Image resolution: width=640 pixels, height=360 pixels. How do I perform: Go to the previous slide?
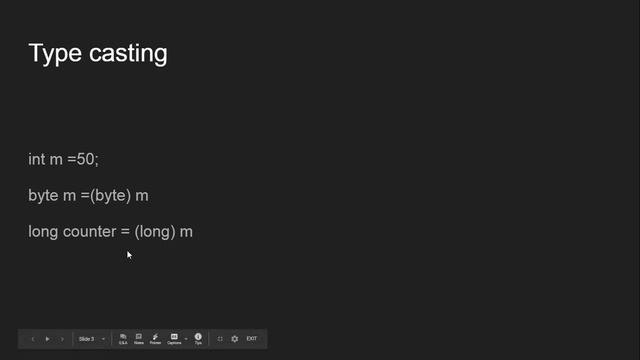point(33,339)
